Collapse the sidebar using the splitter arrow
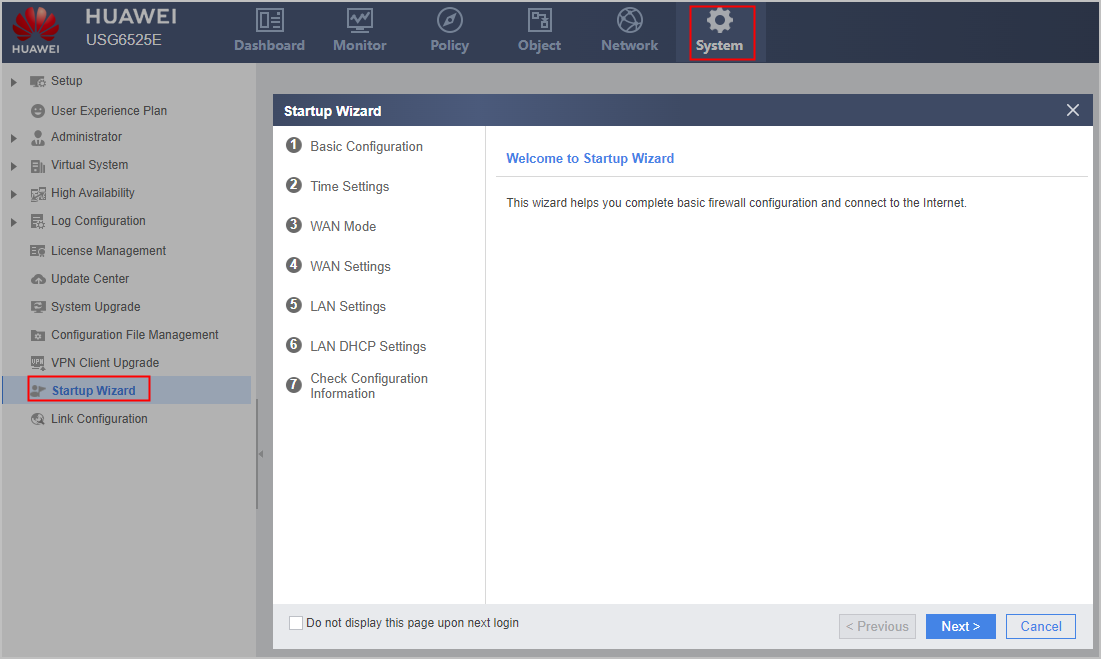Screen dimensions: 1101x659 (x=261, y=454)
